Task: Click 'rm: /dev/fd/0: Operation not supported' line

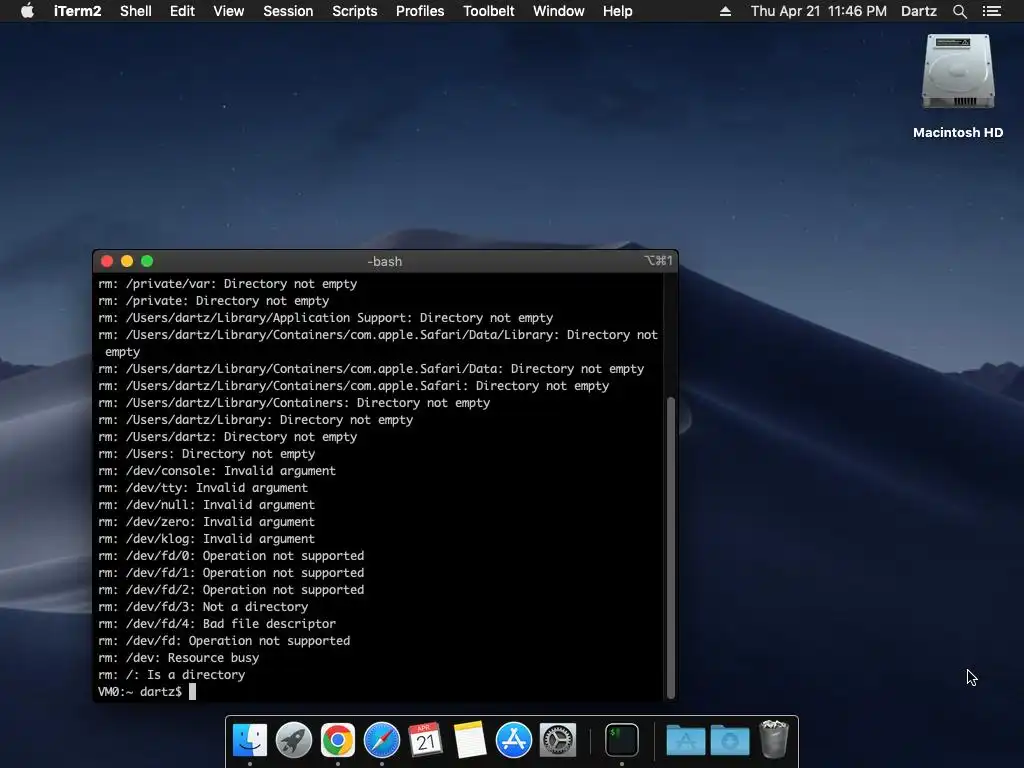Action: 231,556
